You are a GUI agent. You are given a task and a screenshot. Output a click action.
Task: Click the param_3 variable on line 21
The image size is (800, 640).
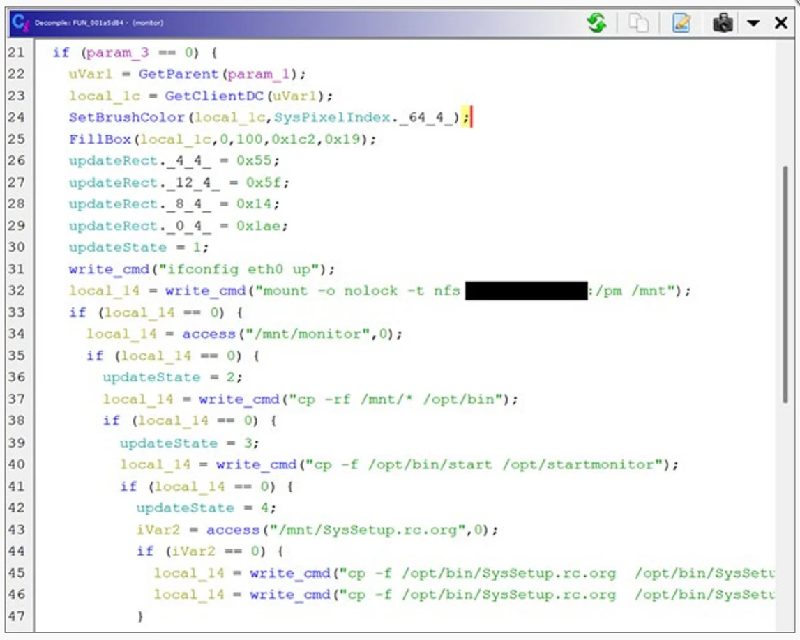click(x=117, y=52)
